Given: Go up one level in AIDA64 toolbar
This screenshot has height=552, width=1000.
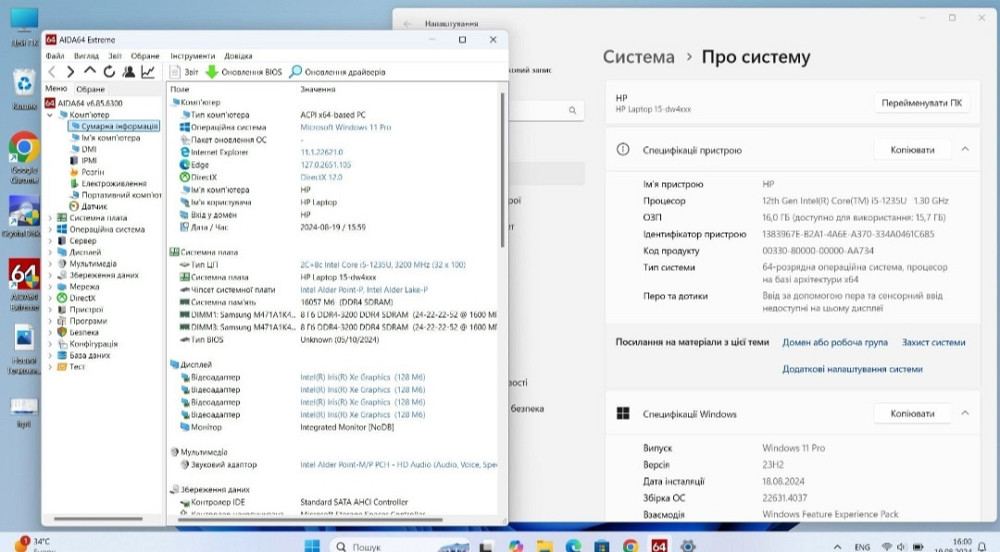Looking at the screenshot, I should [90, 71].
